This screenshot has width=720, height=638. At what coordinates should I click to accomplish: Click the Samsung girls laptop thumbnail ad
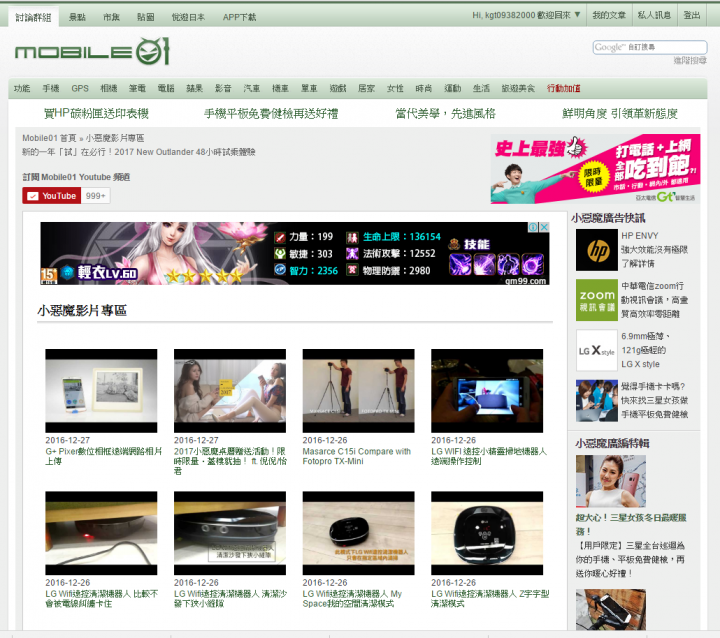[x=596, y=401]
